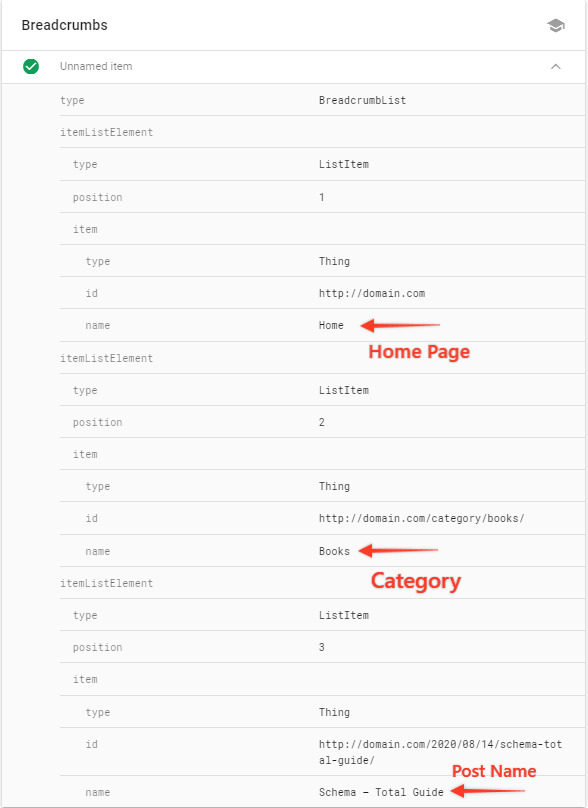Image resolution: width=588 pixels, height=808 pixels.
Task: Click the graduation cap documentation icon
Action: (x=556, y=25)
